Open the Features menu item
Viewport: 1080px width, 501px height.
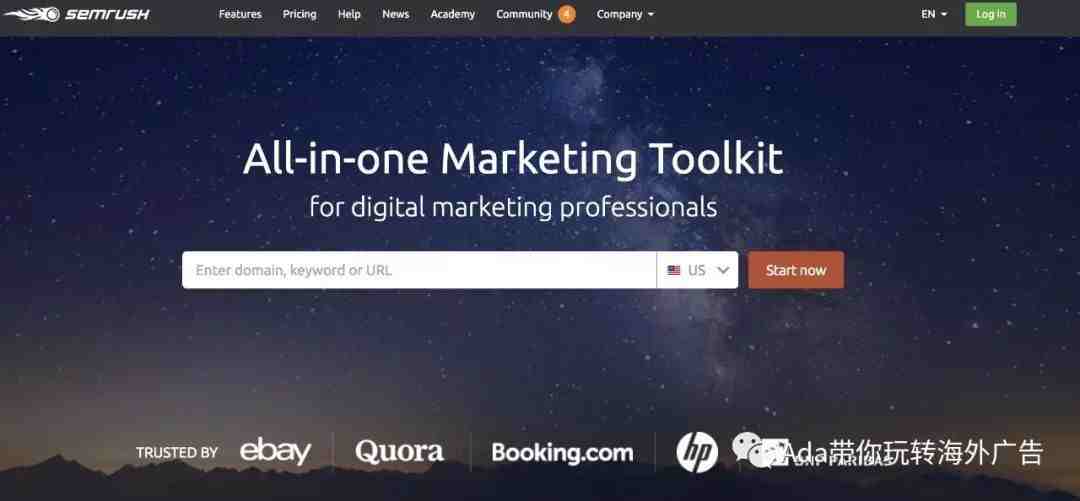pos(240,14)
